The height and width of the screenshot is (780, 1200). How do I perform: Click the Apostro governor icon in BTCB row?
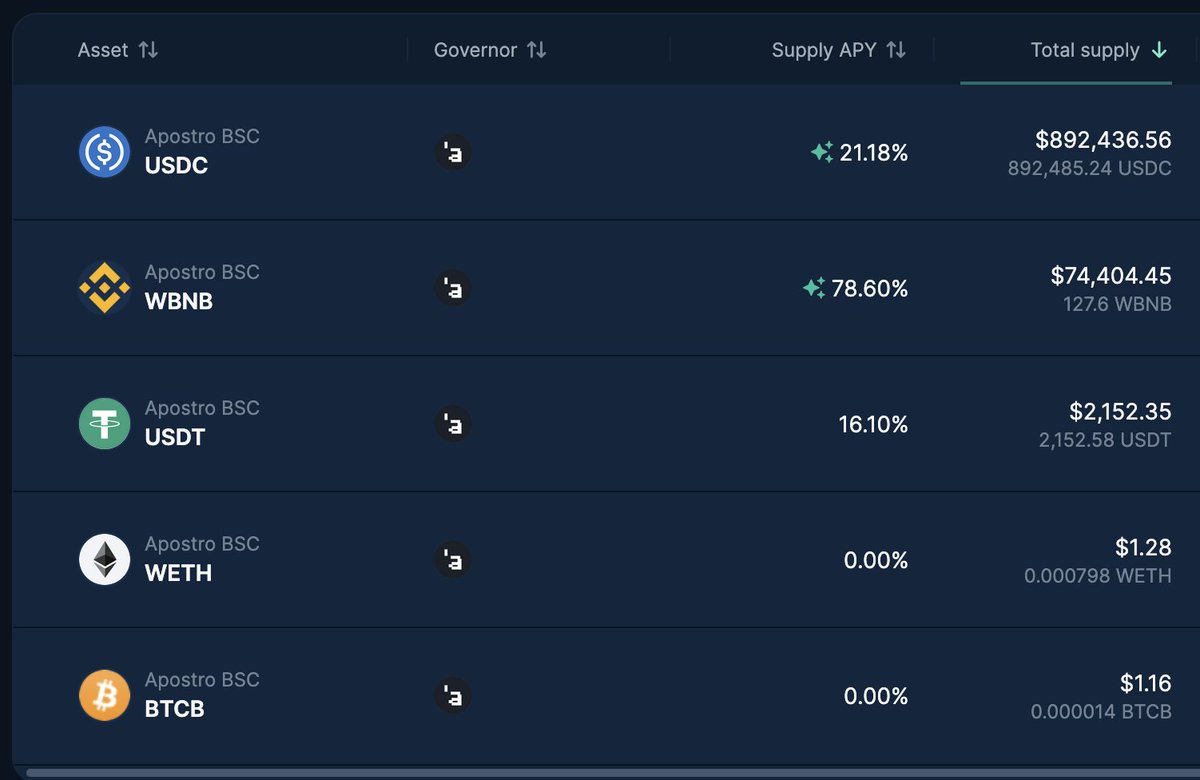click(x=452, y=696)
